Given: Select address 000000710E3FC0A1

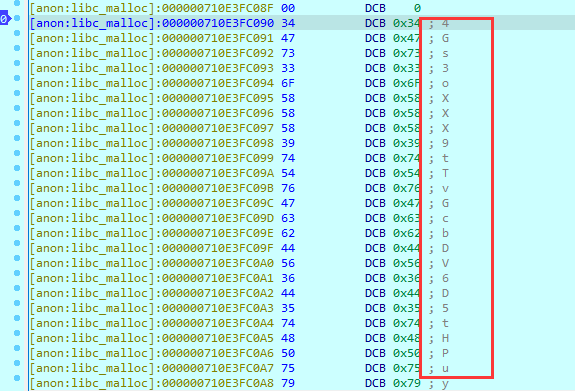Looking at the screenshot, I should pyautogui.click(x=218, y=278).
